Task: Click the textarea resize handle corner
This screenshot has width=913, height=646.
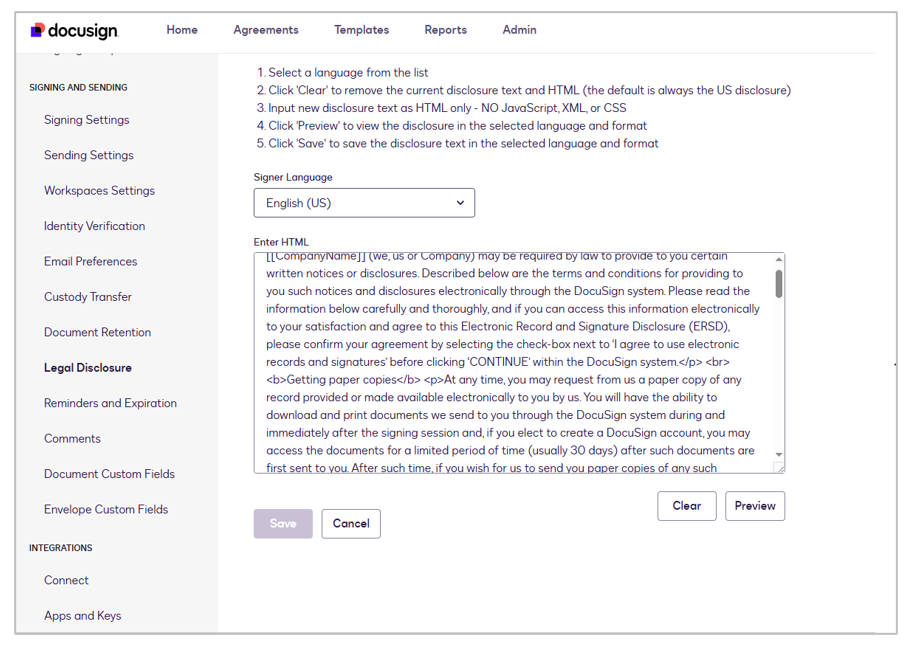Action: pos(779,467)
